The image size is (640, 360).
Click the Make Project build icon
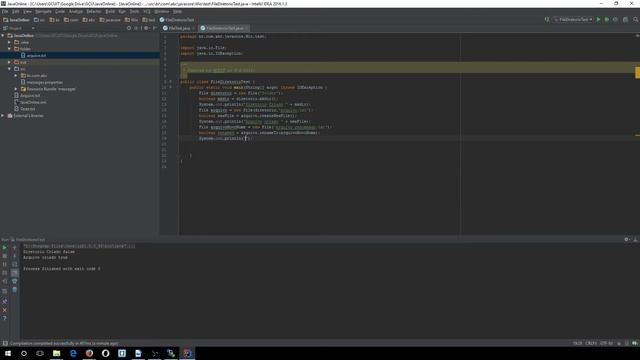tap(547, 20)
